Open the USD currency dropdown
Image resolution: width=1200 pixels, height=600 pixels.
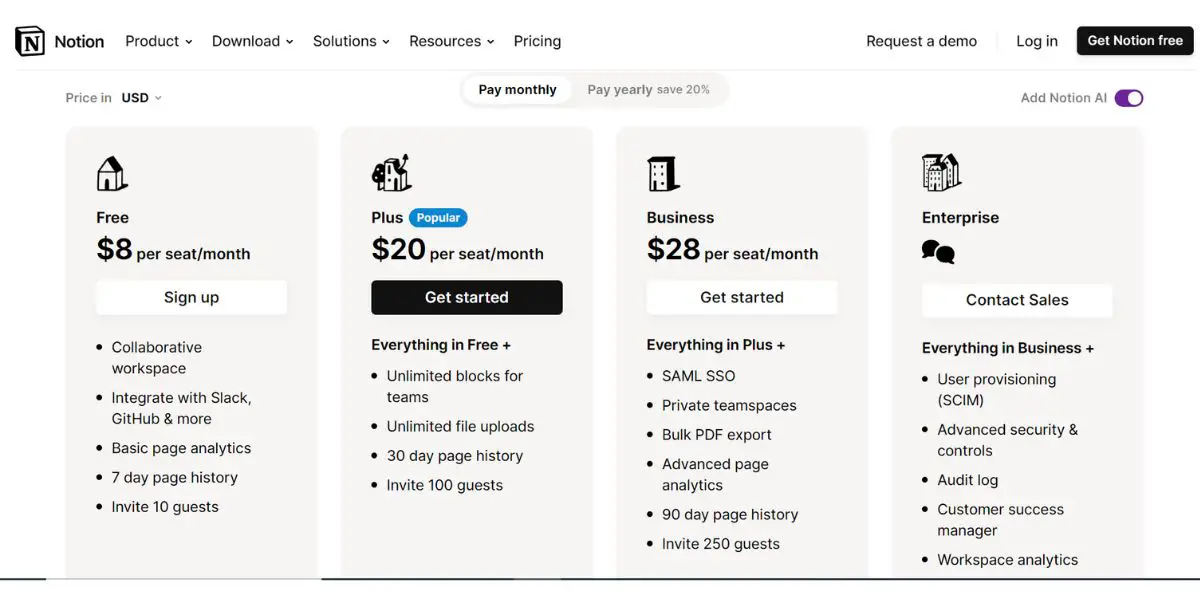(142, 98)
